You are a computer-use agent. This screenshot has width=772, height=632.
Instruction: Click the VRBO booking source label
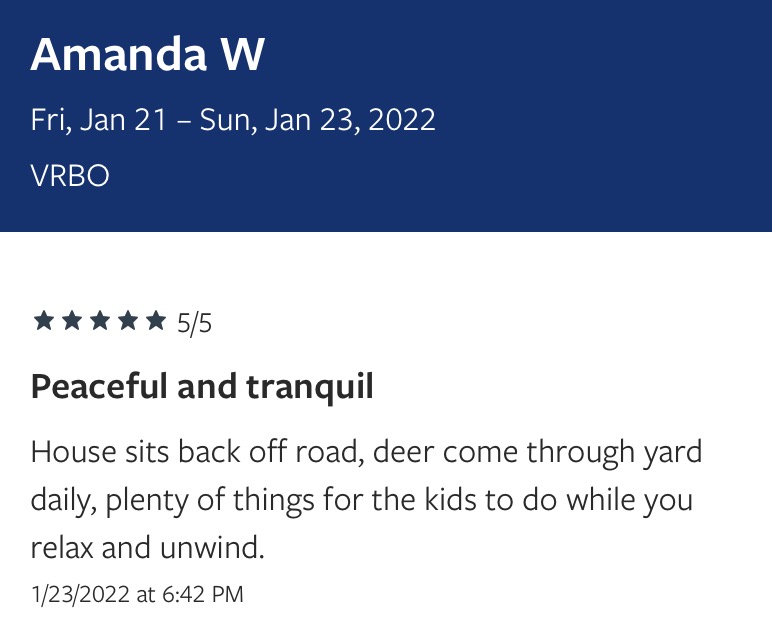point(70,176)
